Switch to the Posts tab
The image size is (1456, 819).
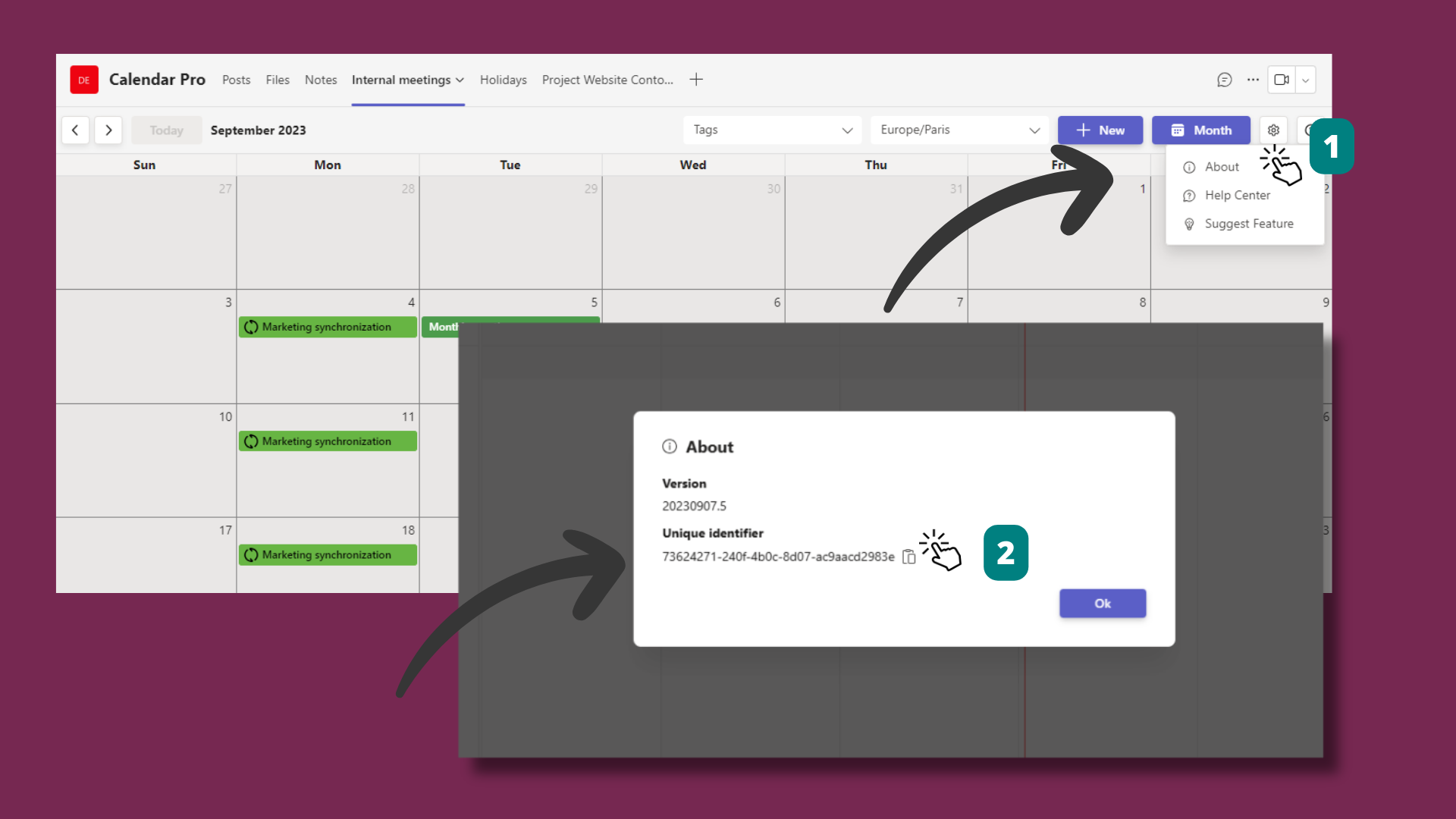click(236, 80)
